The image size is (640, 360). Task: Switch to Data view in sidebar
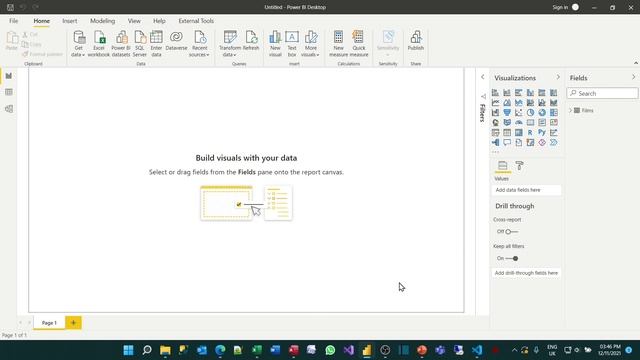click(x=9, y=92)
